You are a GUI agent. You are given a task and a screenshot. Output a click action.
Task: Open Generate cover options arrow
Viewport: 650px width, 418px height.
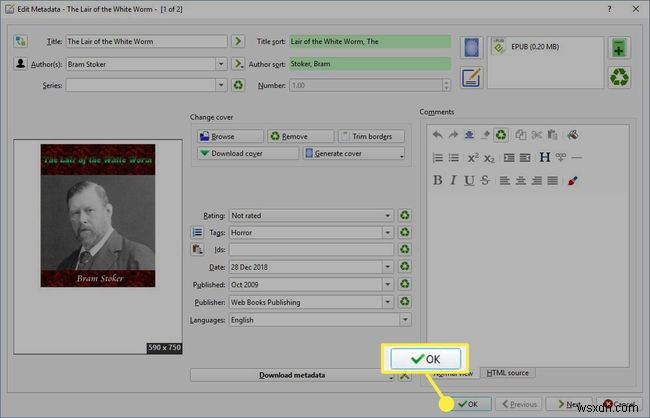[x=401, y=155]
